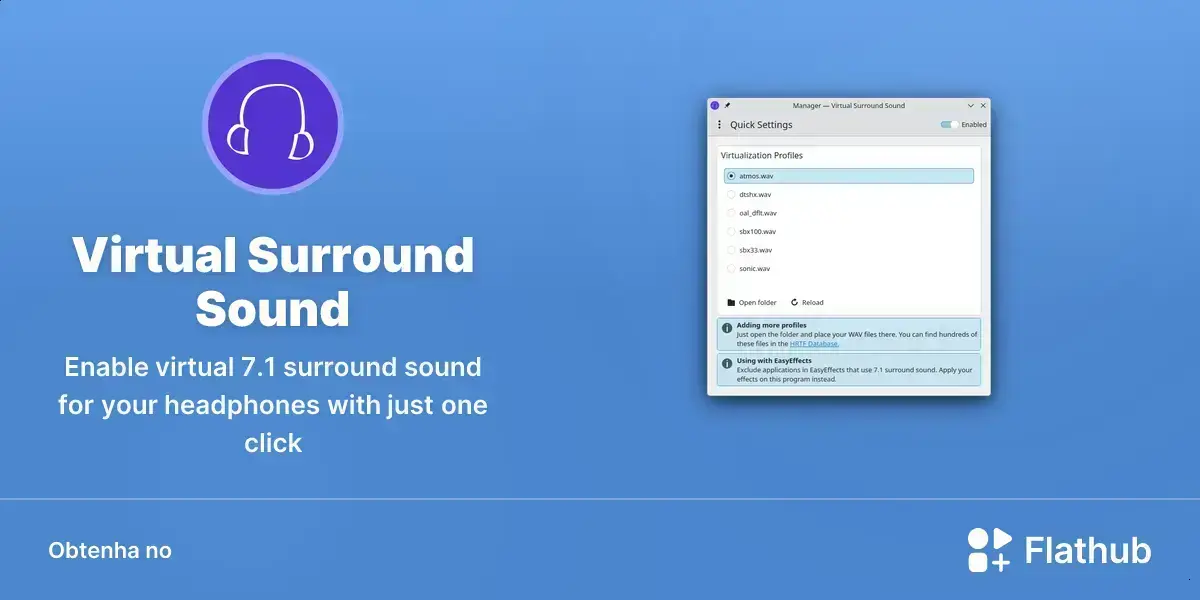Open the three-dot menu beside Quick Settings

coord(719,125)
